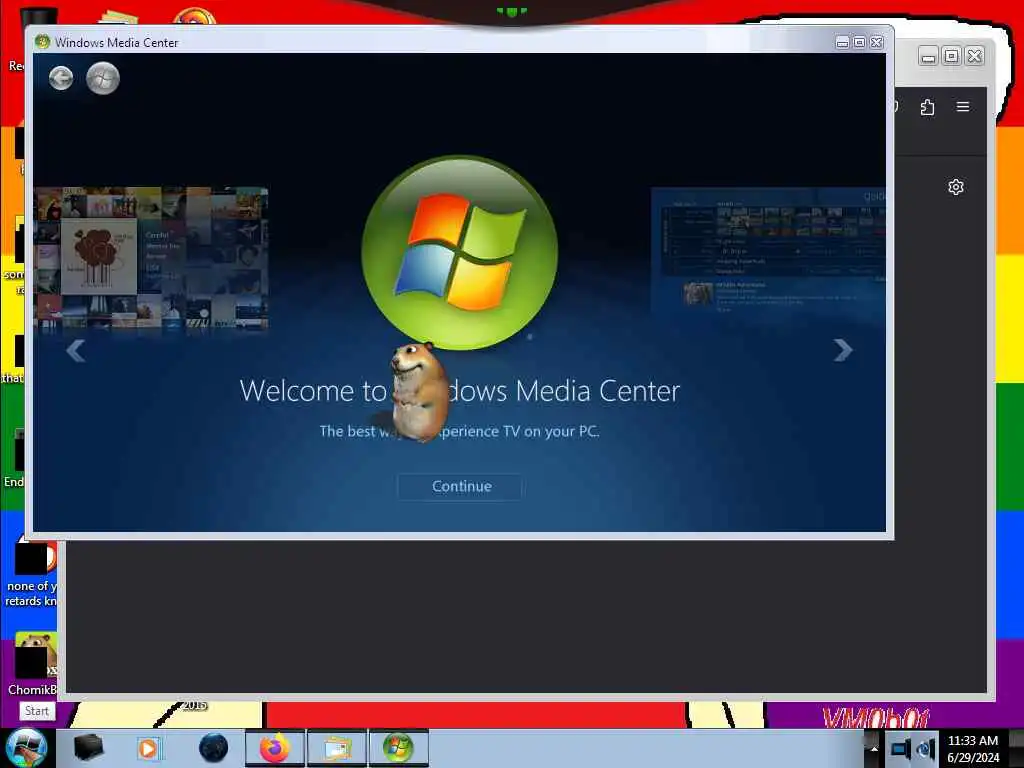Click the back arrow in Media Center
The height and width of the screenshot is (768, 1024).
click(x=61, y=78)
